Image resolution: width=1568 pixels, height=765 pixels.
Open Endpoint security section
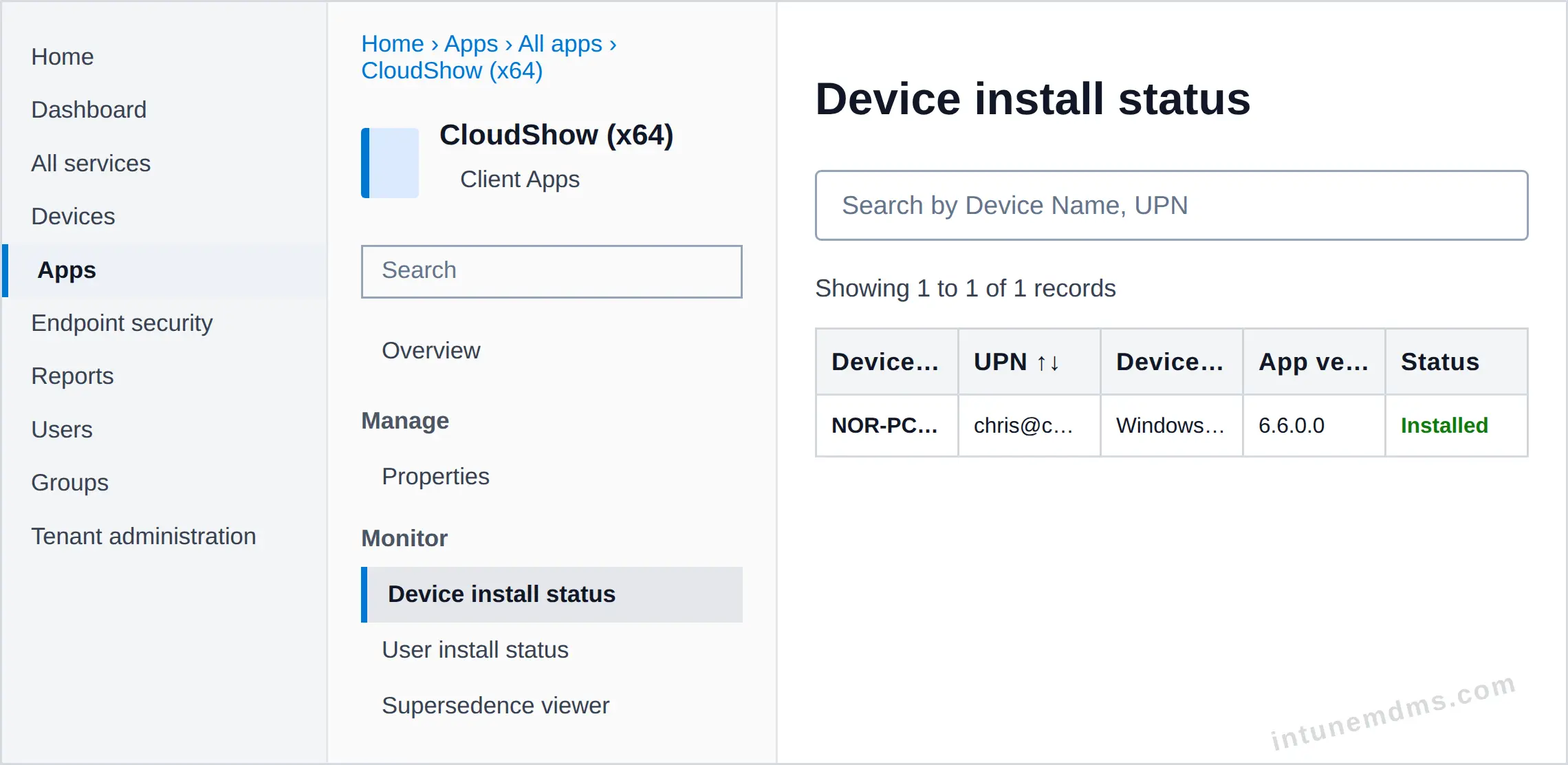point(122,323)
